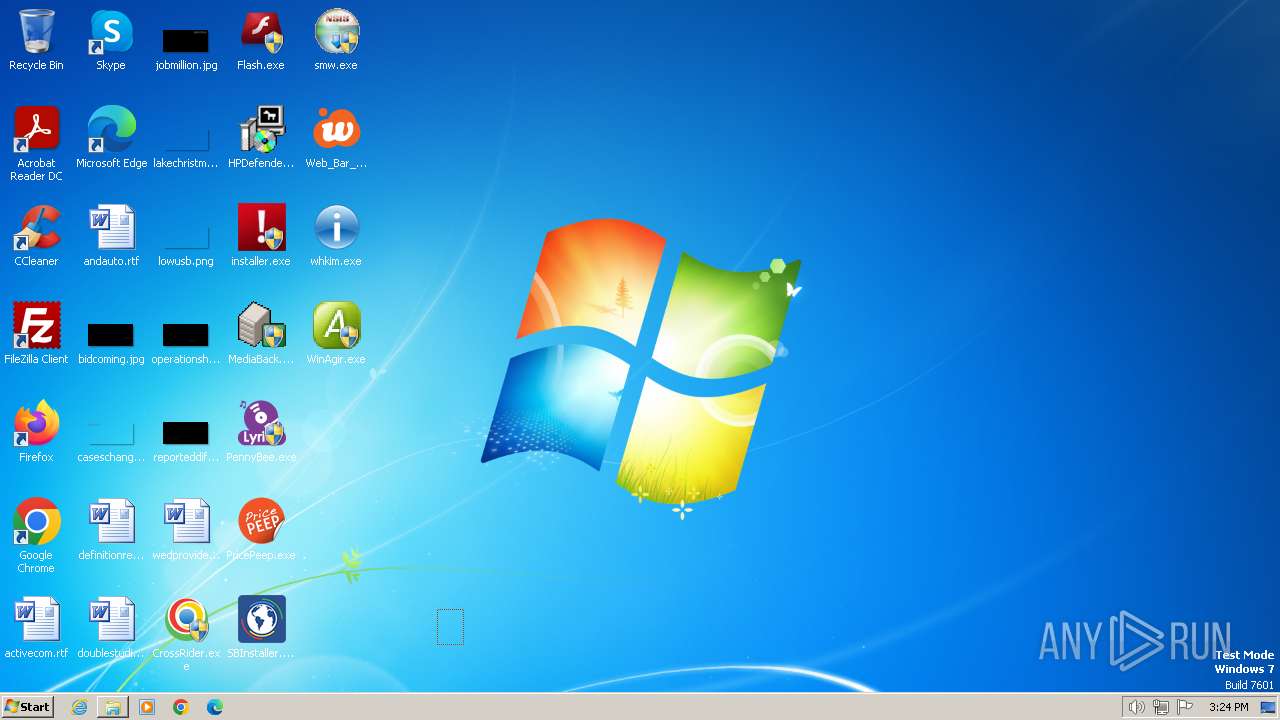Select the Recycle Bin icon
This screenshot has height=720, width=1280.
pos(36,40)
